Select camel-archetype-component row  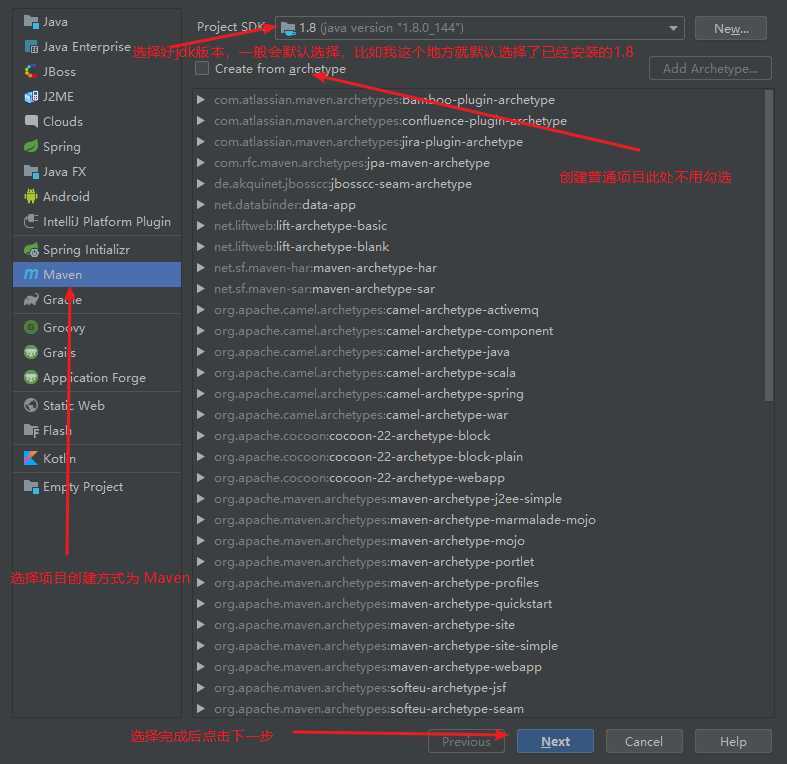click(478, 331)
